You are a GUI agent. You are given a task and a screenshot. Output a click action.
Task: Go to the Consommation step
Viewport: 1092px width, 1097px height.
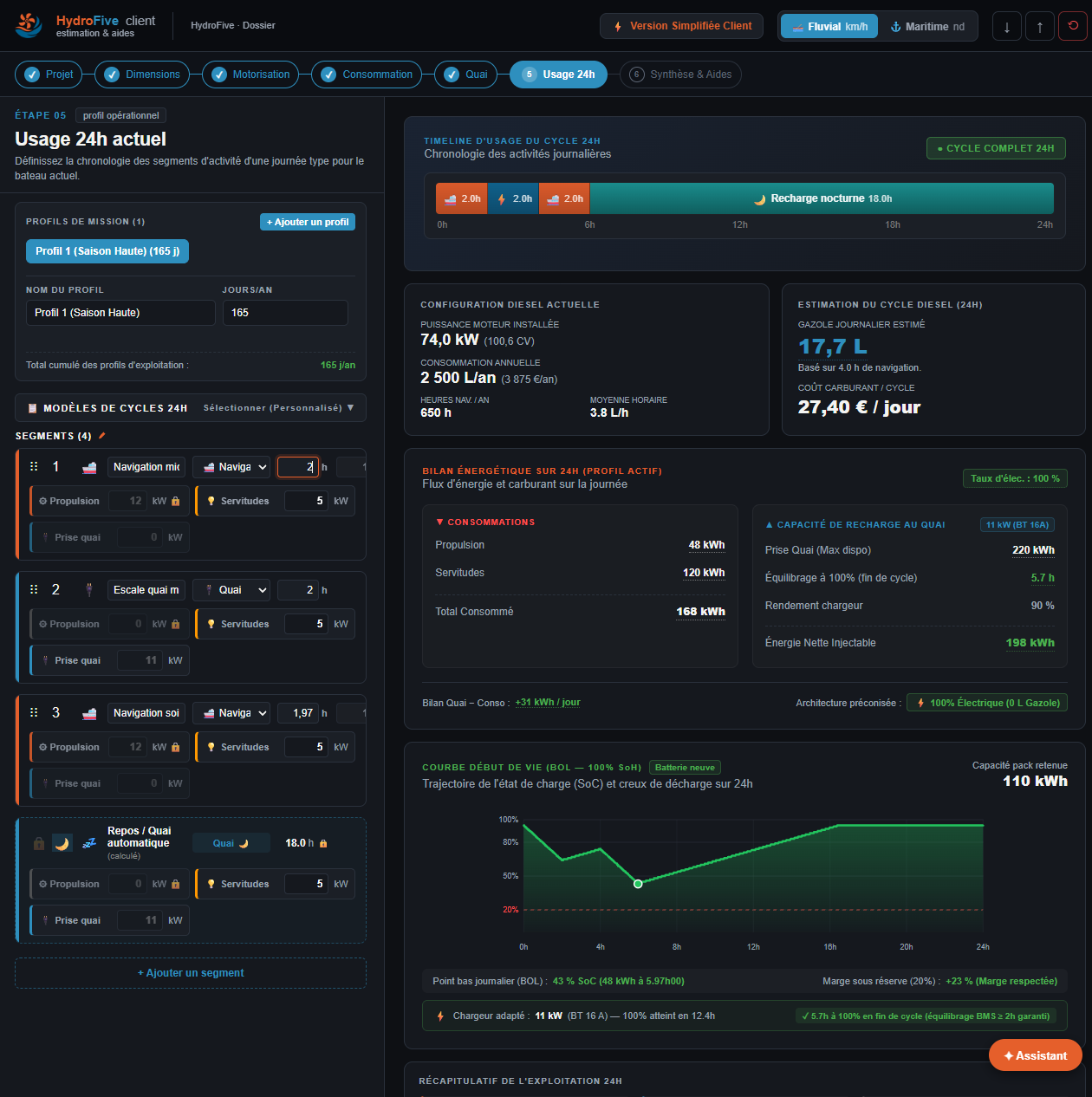point(367,75)
